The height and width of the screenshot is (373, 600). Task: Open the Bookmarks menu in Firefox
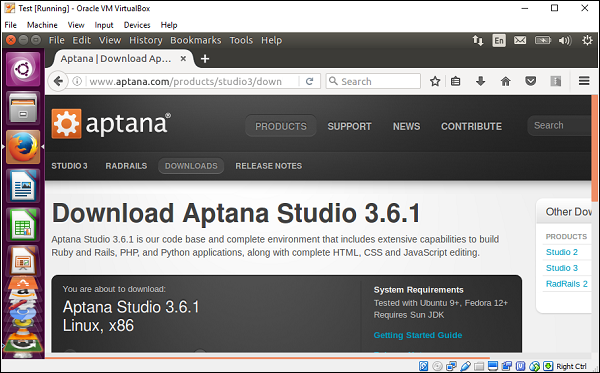pyautogui.click(x=196, y=40)
